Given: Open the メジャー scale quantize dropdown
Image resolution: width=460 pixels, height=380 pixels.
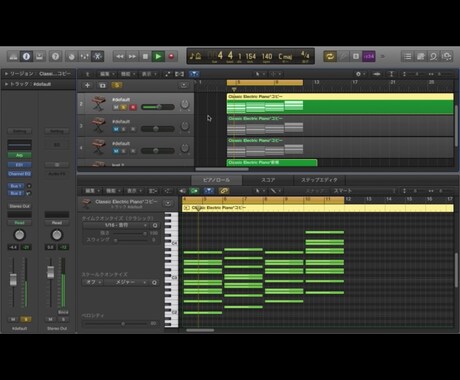Looking at the screenshot, I should click(127, 282).
